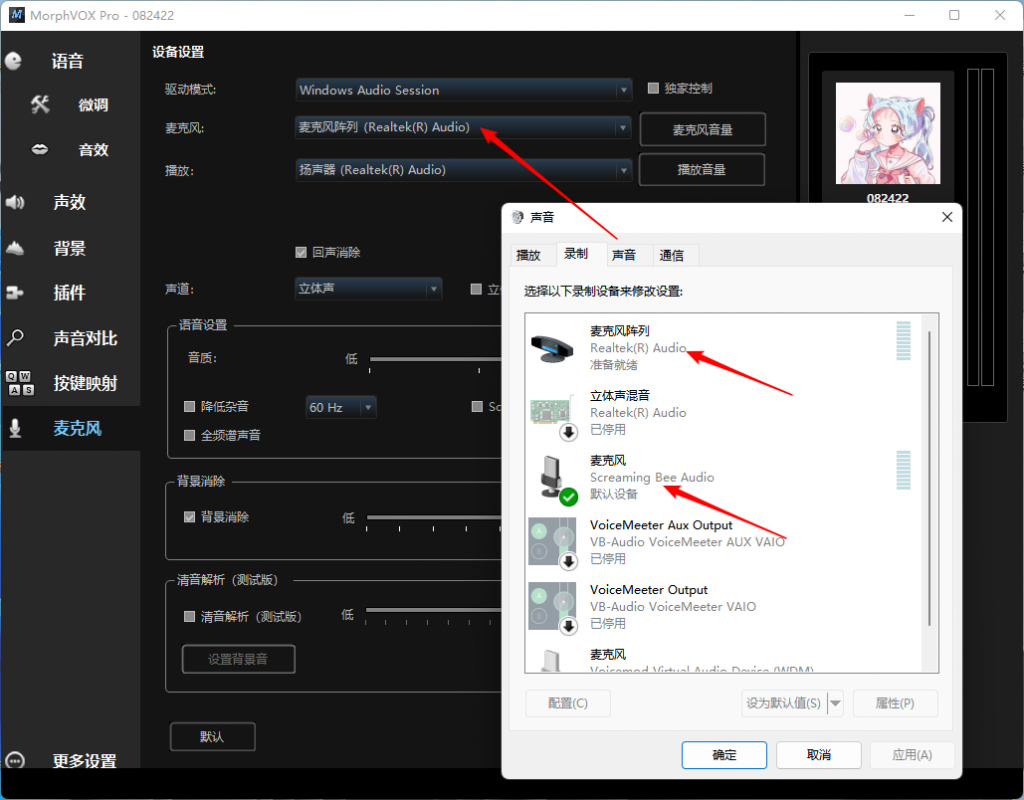Viewport: 1024px width, 800px height.
Task: Enable the 清音解析 (测试版) checkbox
Action: point(189,616)
